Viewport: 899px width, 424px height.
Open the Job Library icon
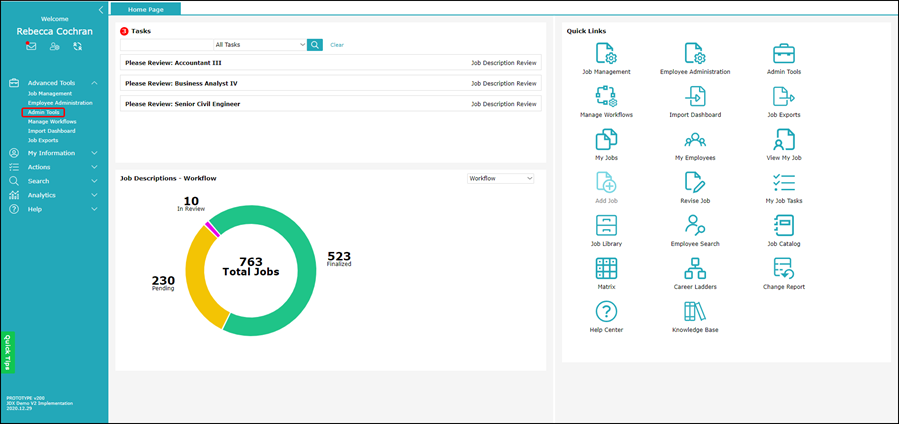606,225
